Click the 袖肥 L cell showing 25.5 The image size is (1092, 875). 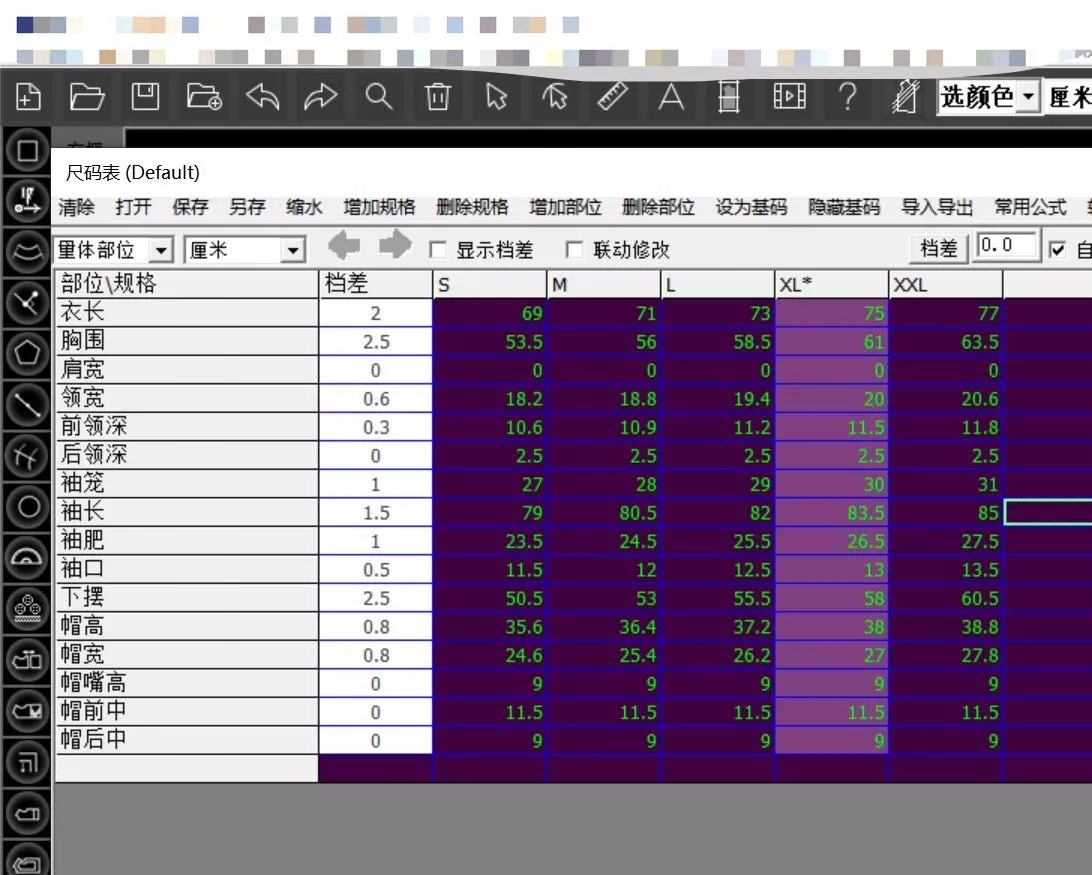[718, 541]
